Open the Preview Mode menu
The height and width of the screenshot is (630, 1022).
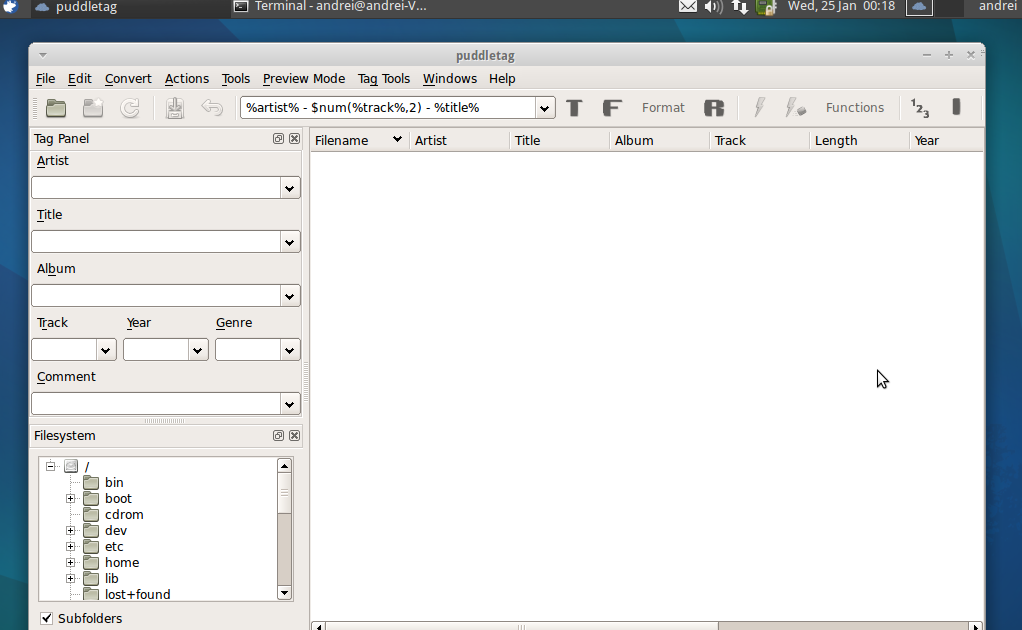[x=304, y=79]
